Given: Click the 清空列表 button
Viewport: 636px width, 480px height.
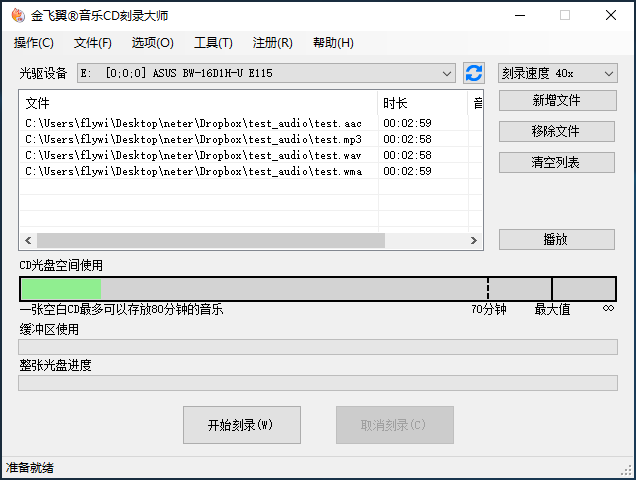Looking at the screenshot, I should (x=556, y=162).
